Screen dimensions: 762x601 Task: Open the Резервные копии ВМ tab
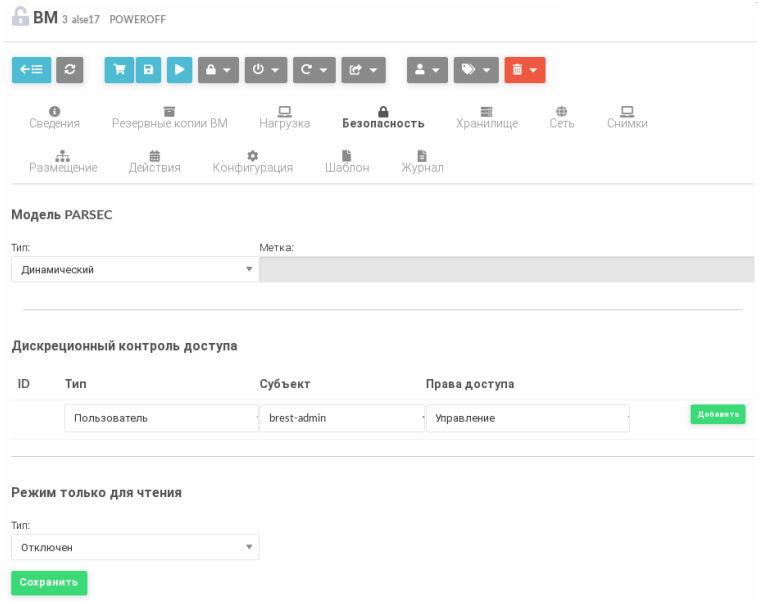(170, 118)
